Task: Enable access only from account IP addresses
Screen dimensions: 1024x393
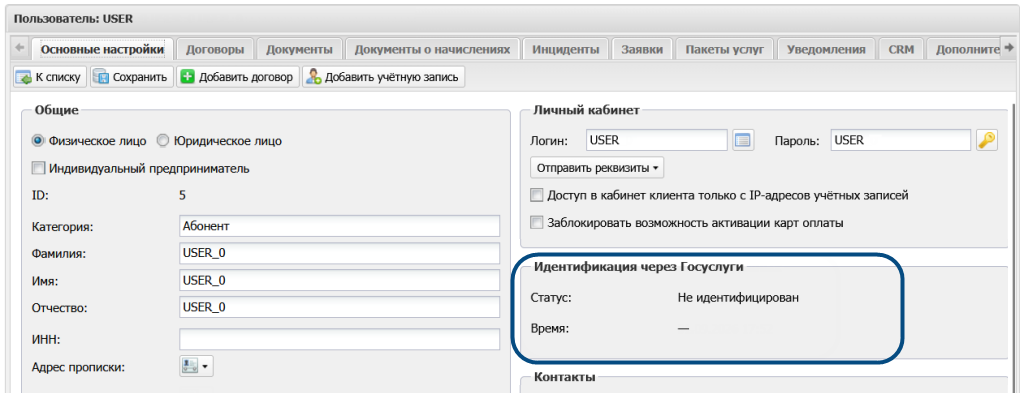Action: (536, 195)
